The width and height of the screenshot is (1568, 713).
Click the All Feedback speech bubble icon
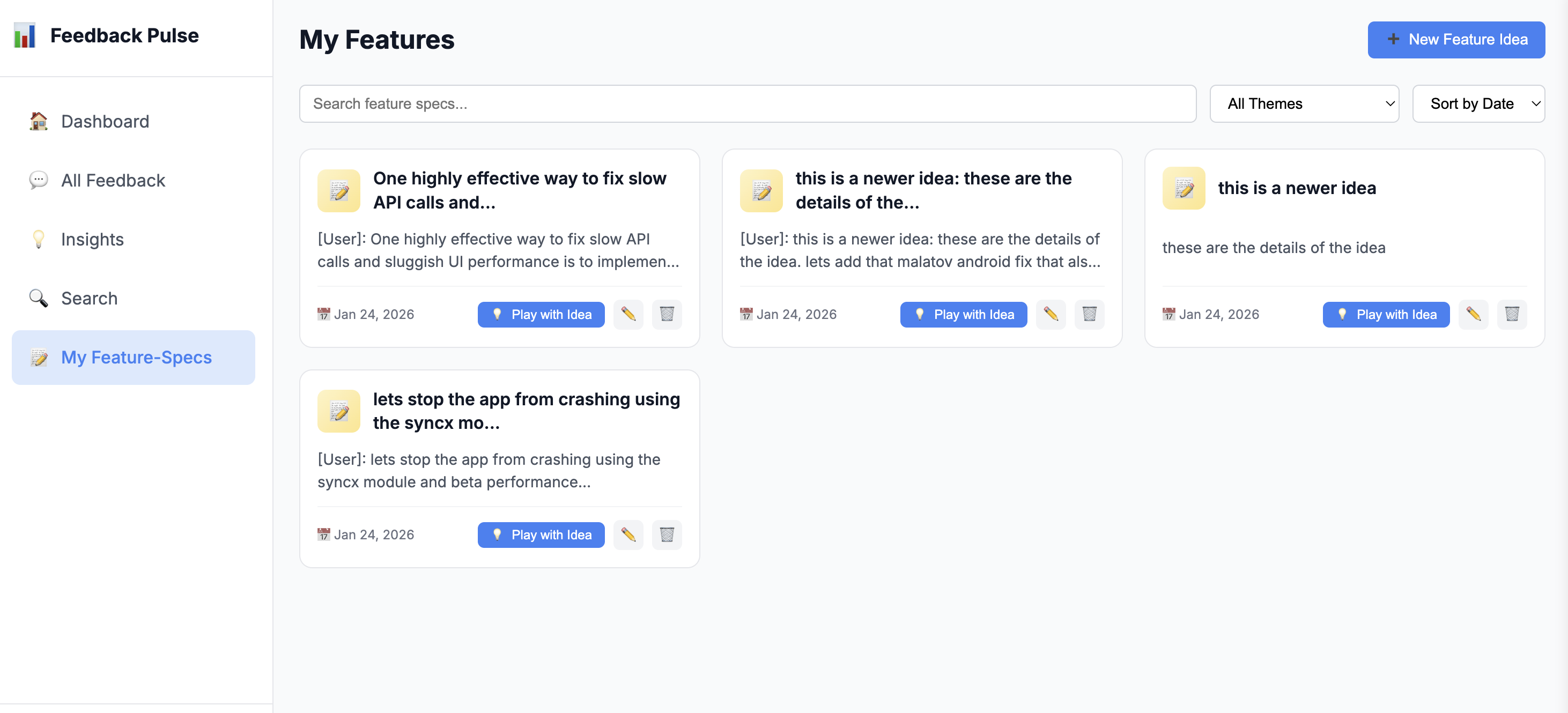pyautogui.click(x=39, y=180)
